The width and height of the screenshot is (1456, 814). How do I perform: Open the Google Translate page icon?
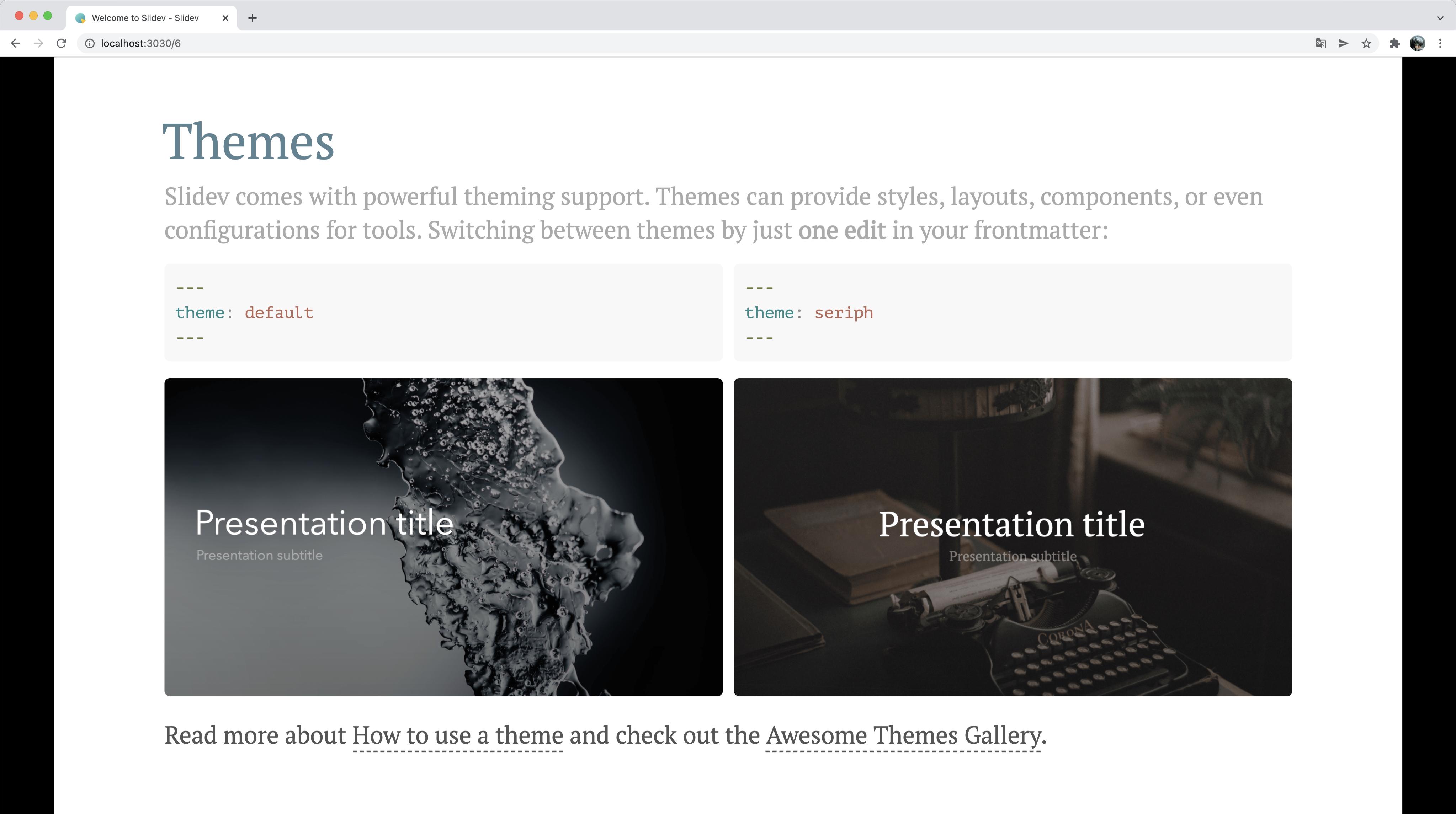click(1321, 43)
